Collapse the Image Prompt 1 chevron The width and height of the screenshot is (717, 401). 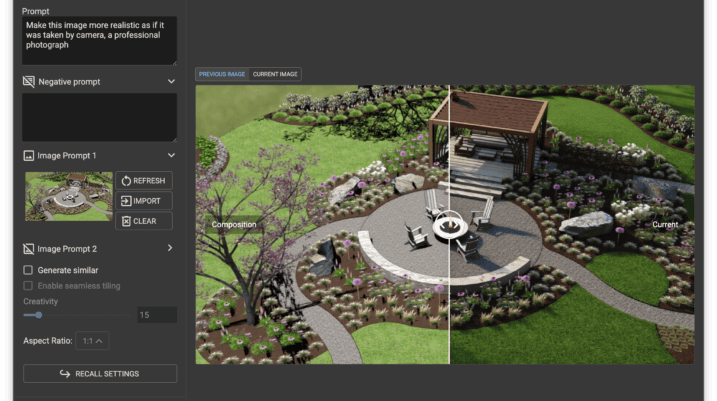tap(171, 155)
